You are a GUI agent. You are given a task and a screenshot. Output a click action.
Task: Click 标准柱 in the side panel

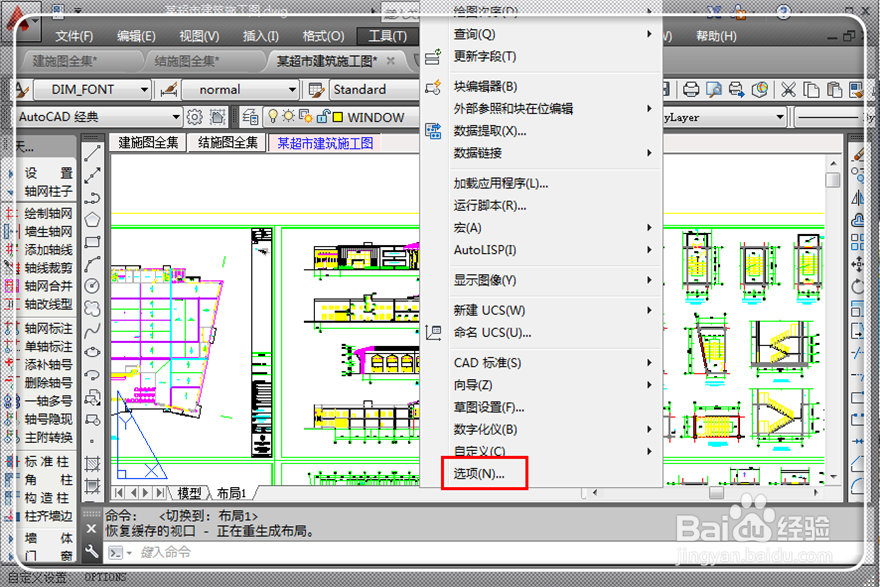coord(47,461)
